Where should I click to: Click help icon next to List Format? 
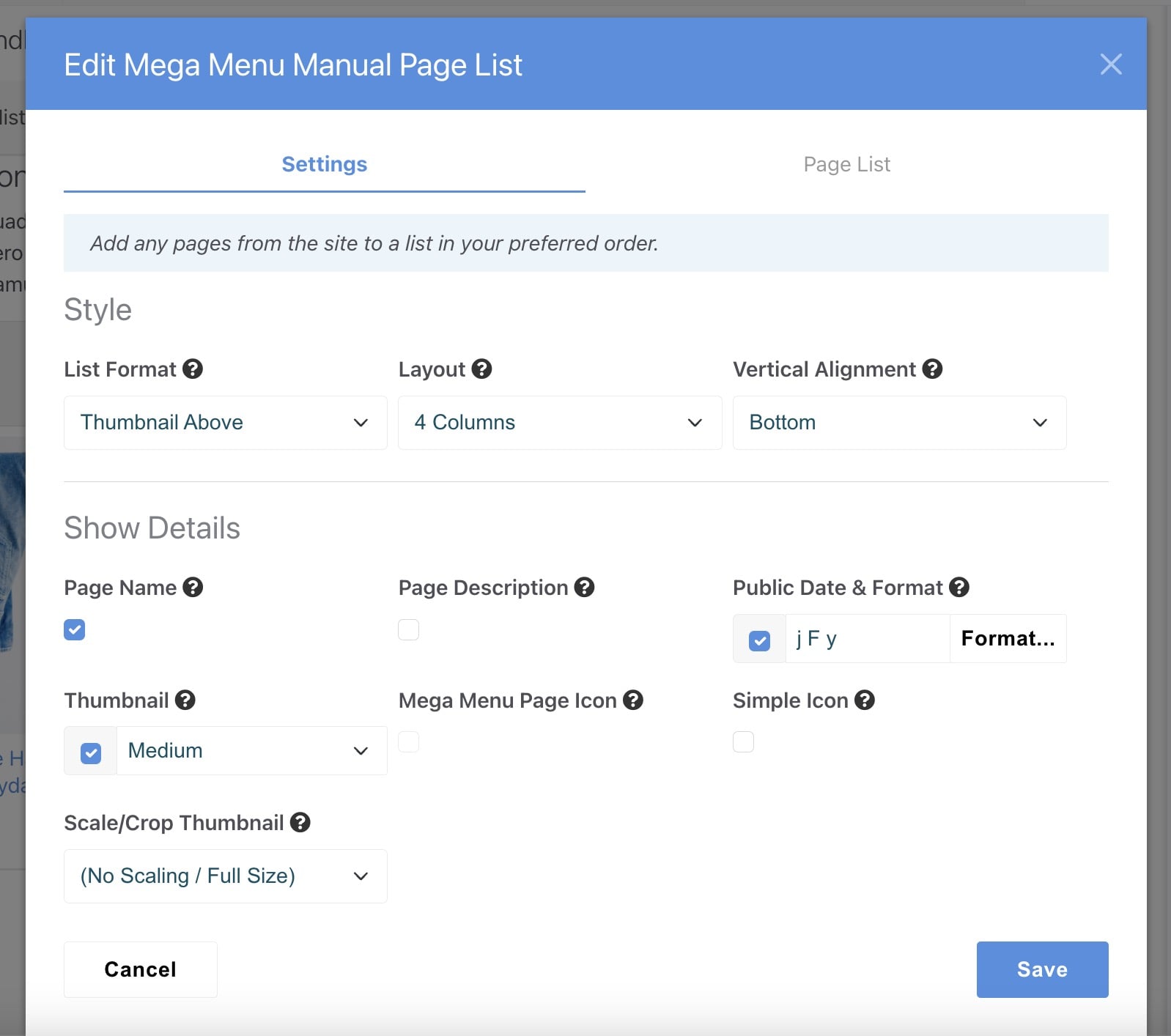(193, 369)
